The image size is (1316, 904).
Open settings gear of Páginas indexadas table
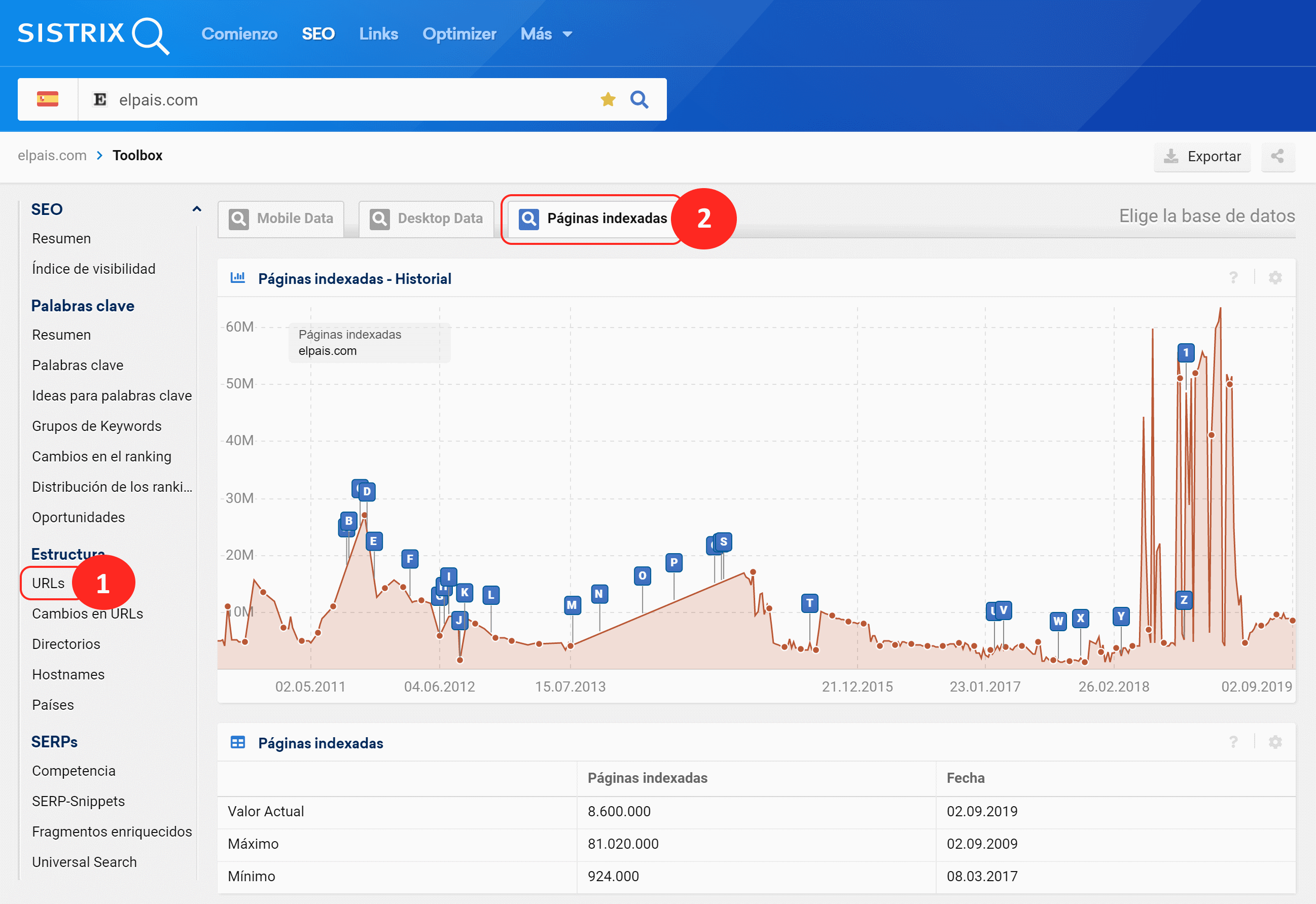pos(1275,743)
